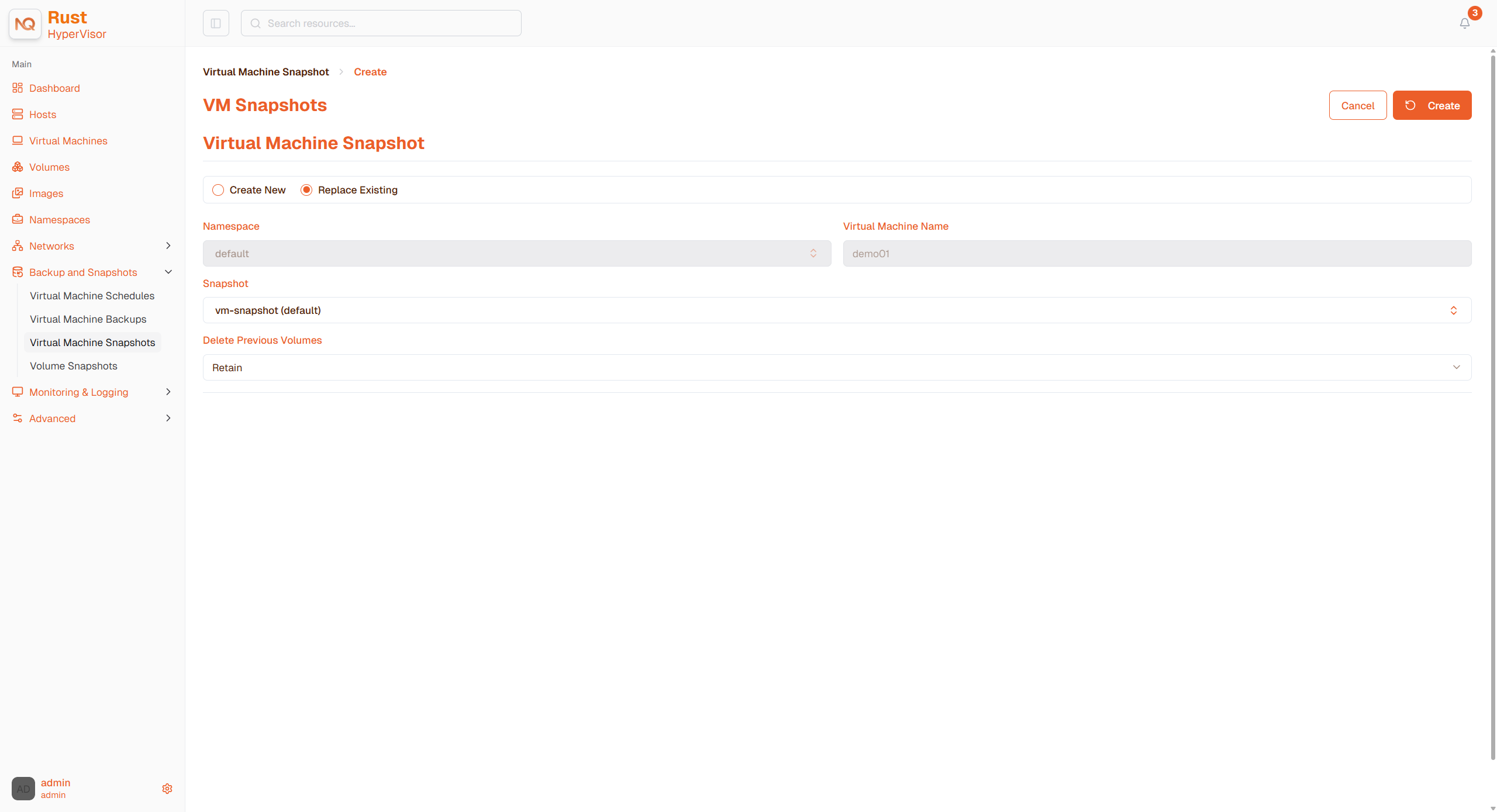
Task: Expand the Networks submenu chevron
Action: [x=168, y=246]
